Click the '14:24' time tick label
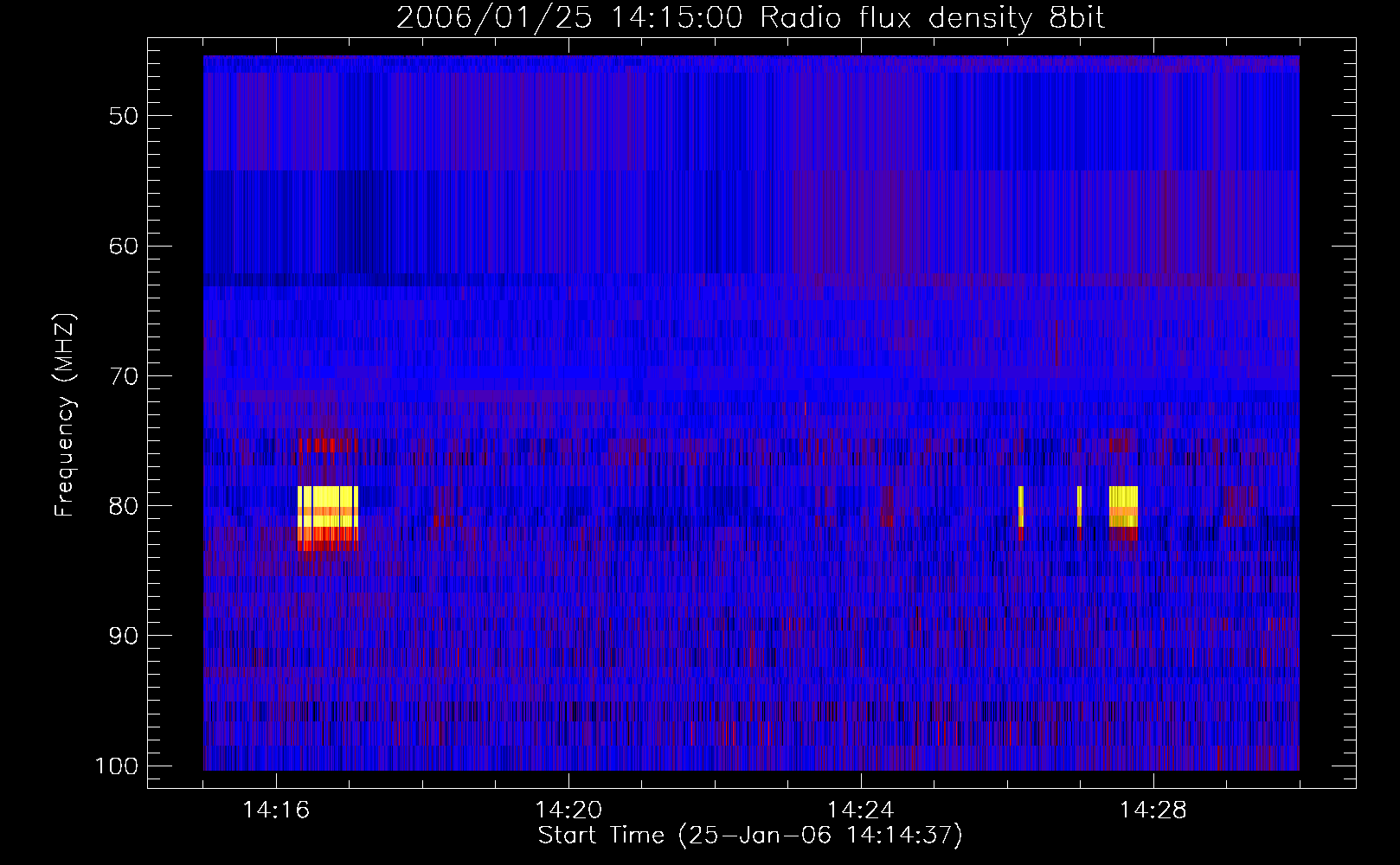Image resolution: width=1400 pixels, height=865 pixels. click(x=861, y=811)
